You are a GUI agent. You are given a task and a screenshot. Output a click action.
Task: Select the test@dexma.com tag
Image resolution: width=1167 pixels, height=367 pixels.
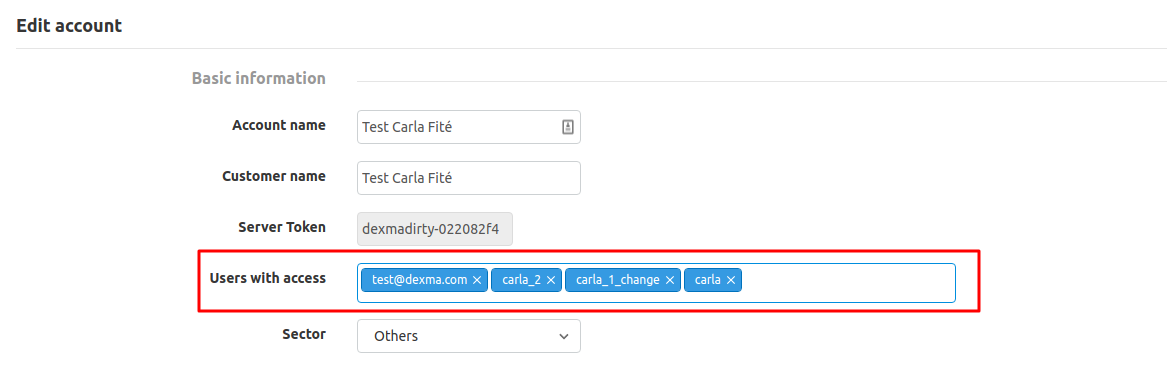[420, 280]
